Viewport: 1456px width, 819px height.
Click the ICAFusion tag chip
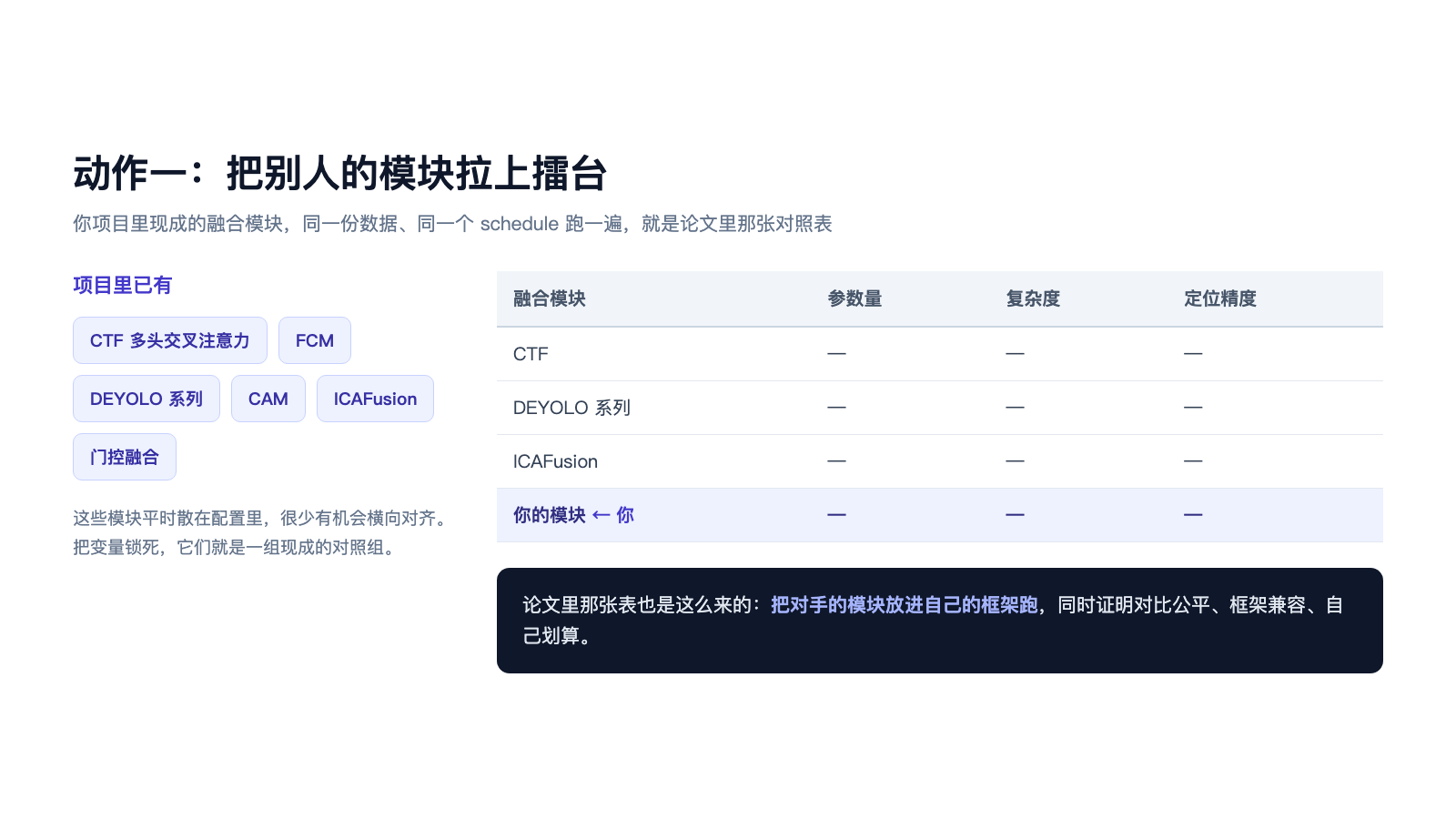point(375,399)
